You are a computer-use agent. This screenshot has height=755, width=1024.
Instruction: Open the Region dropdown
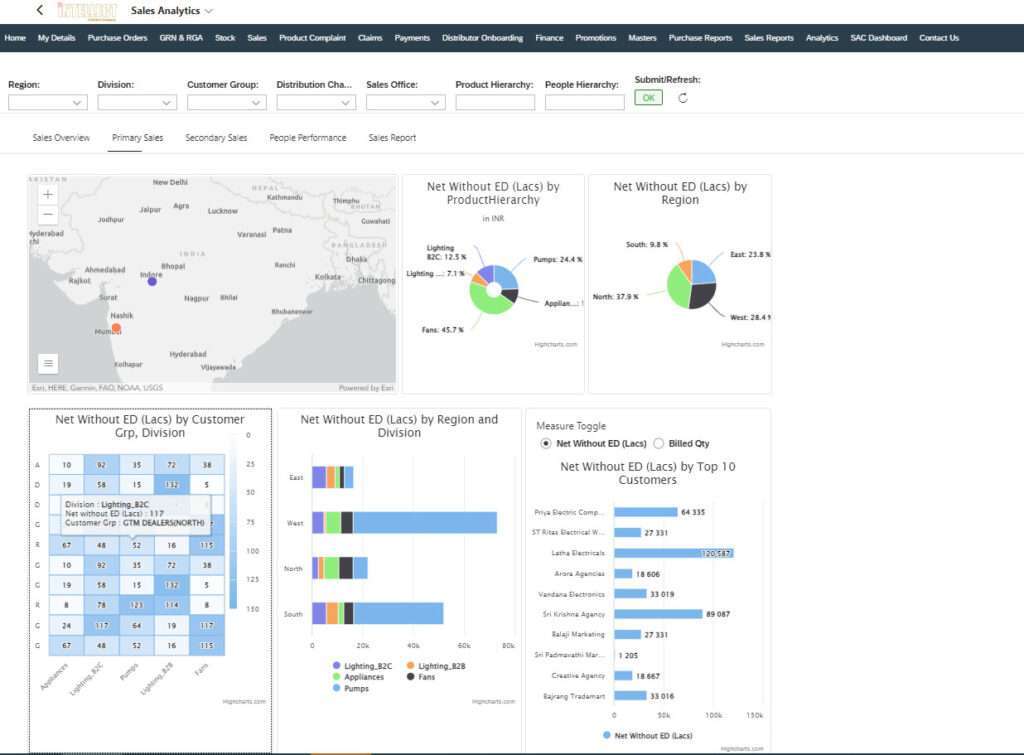(x=48, y=102)
